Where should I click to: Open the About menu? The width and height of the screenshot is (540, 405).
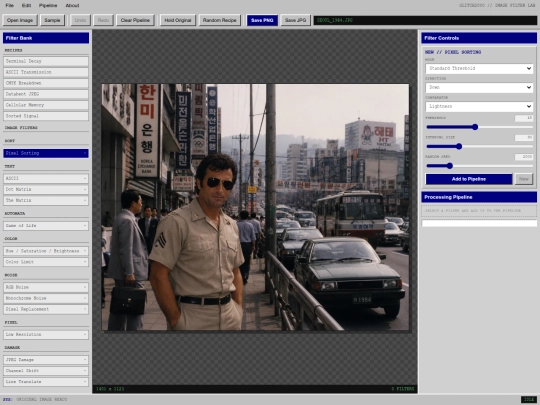pos(72,6)
